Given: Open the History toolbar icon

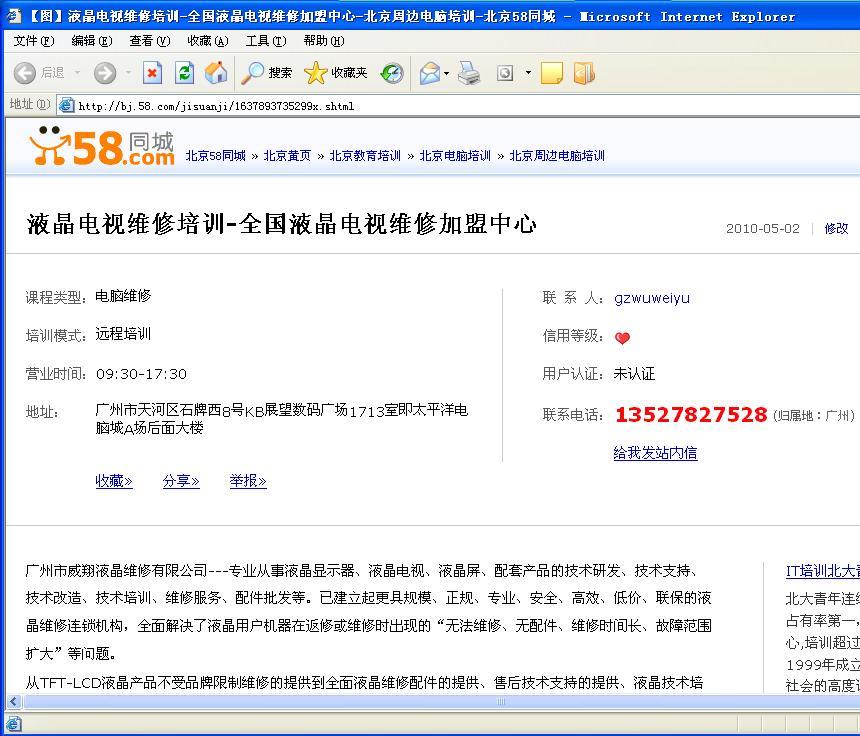Looking at the screenshot, I should click(392, 73).
